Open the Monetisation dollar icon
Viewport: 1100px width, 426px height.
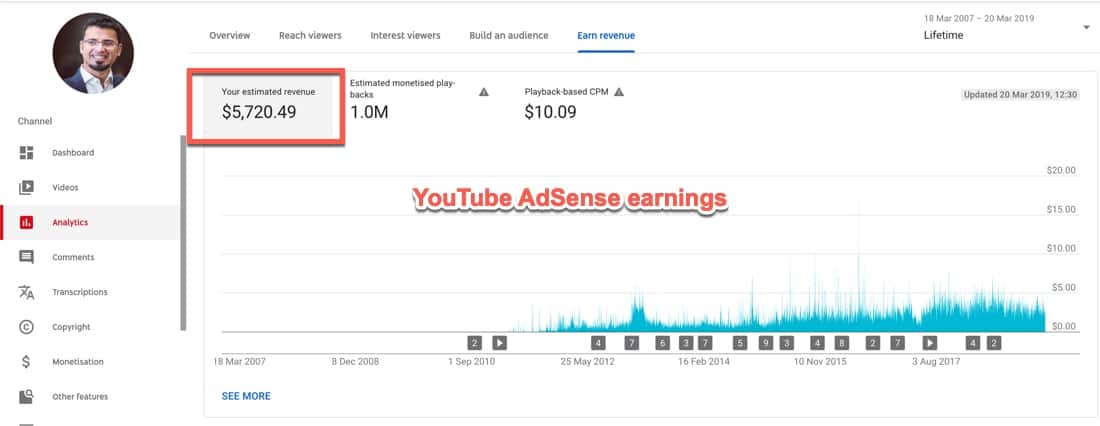pyautogui.click(x=26, y=362)
